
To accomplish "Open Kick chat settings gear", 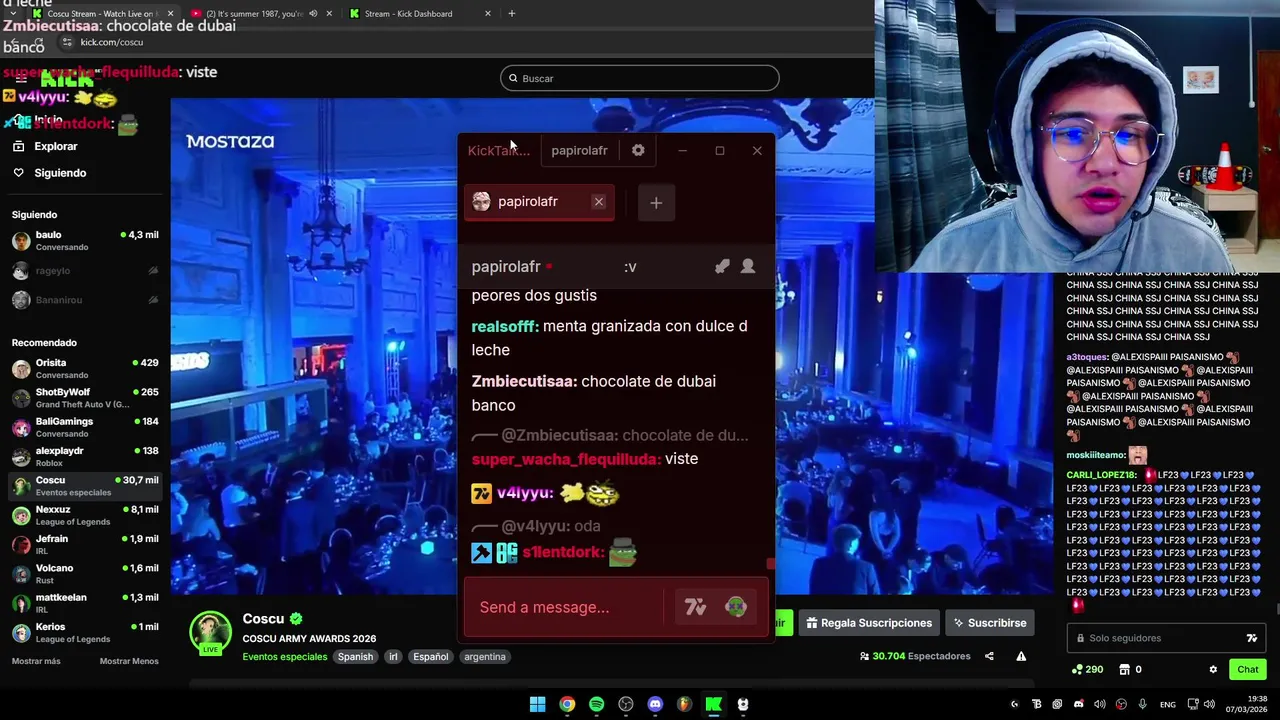I will pos(1213,669).
